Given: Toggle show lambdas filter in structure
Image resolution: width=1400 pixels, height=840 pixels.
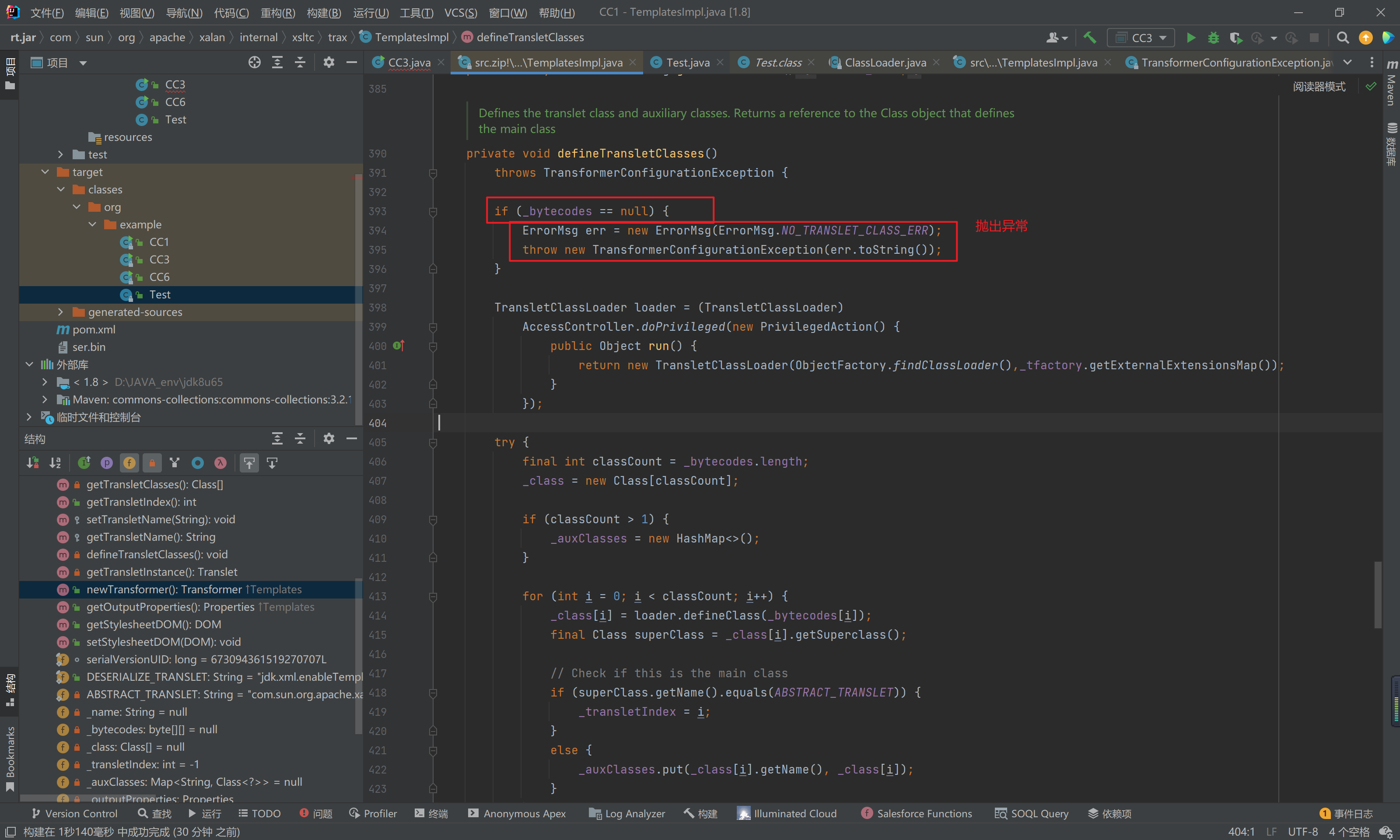Looking at the screenshot, I should [x=220, y=463].
